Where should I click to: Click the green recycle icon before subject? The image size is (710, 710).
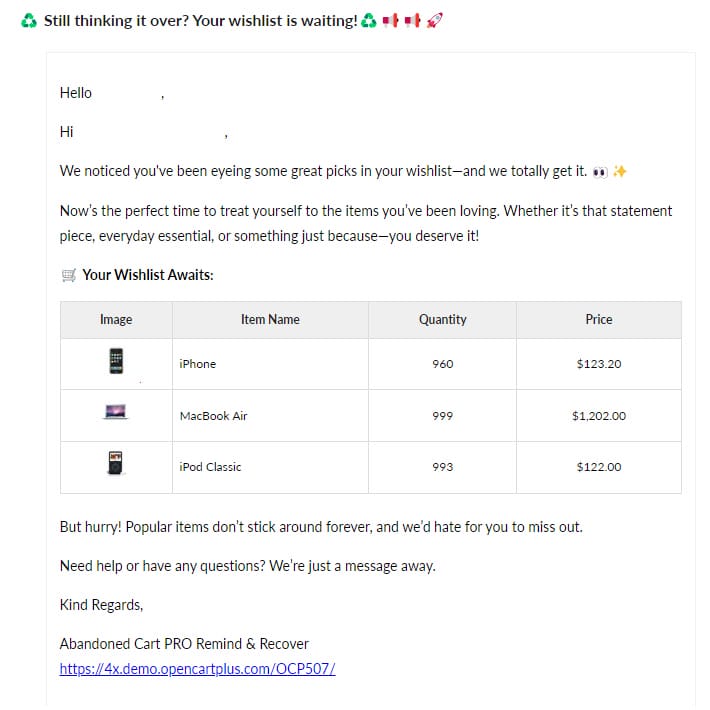(x=29, y=20)
